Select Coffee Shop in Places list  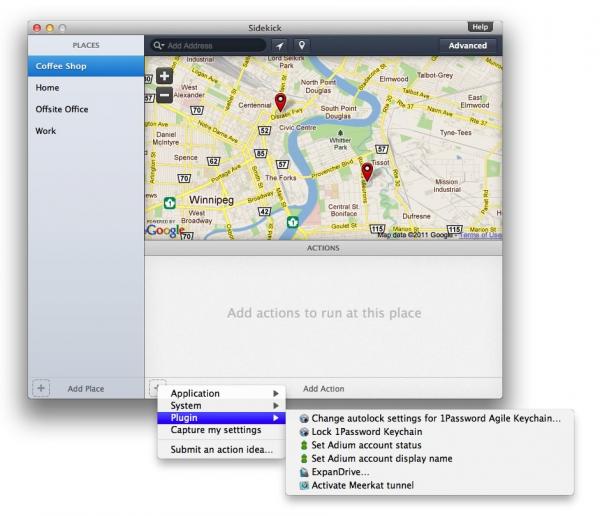click(x=86, y=66)
